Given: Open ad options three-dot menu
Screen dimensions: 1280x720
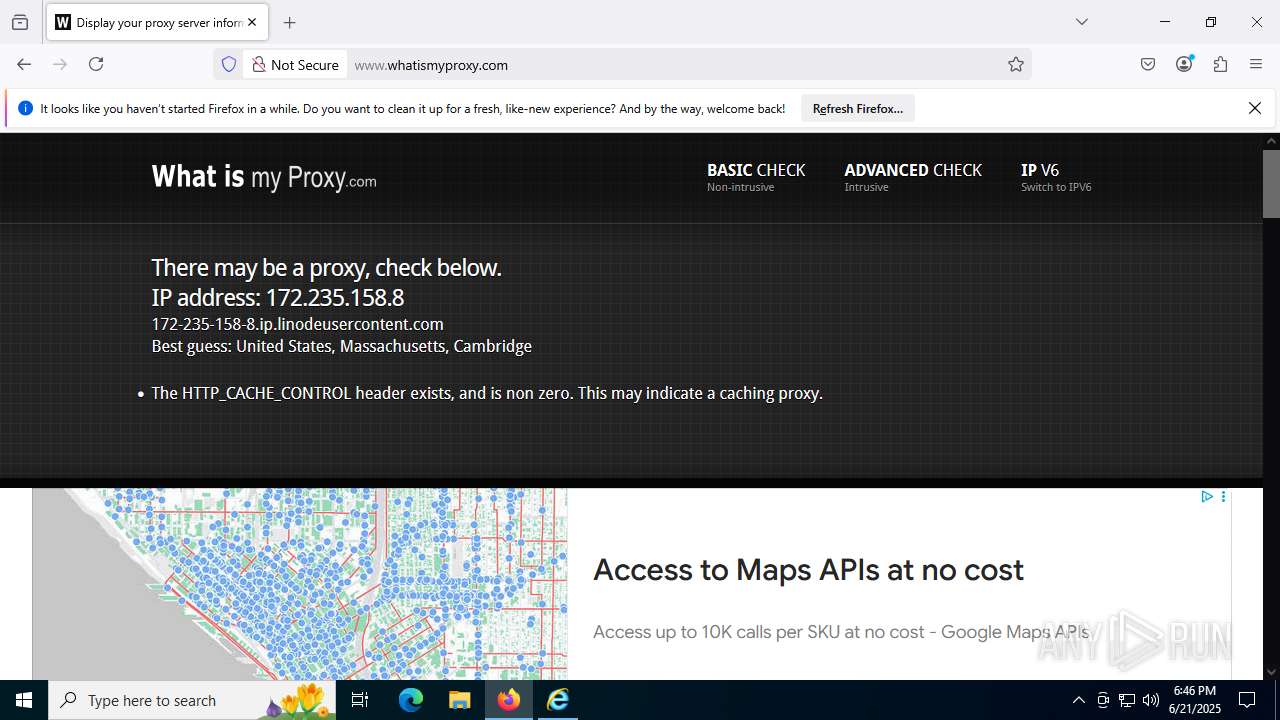Looking at the screenshot, I should [1223, 496].
